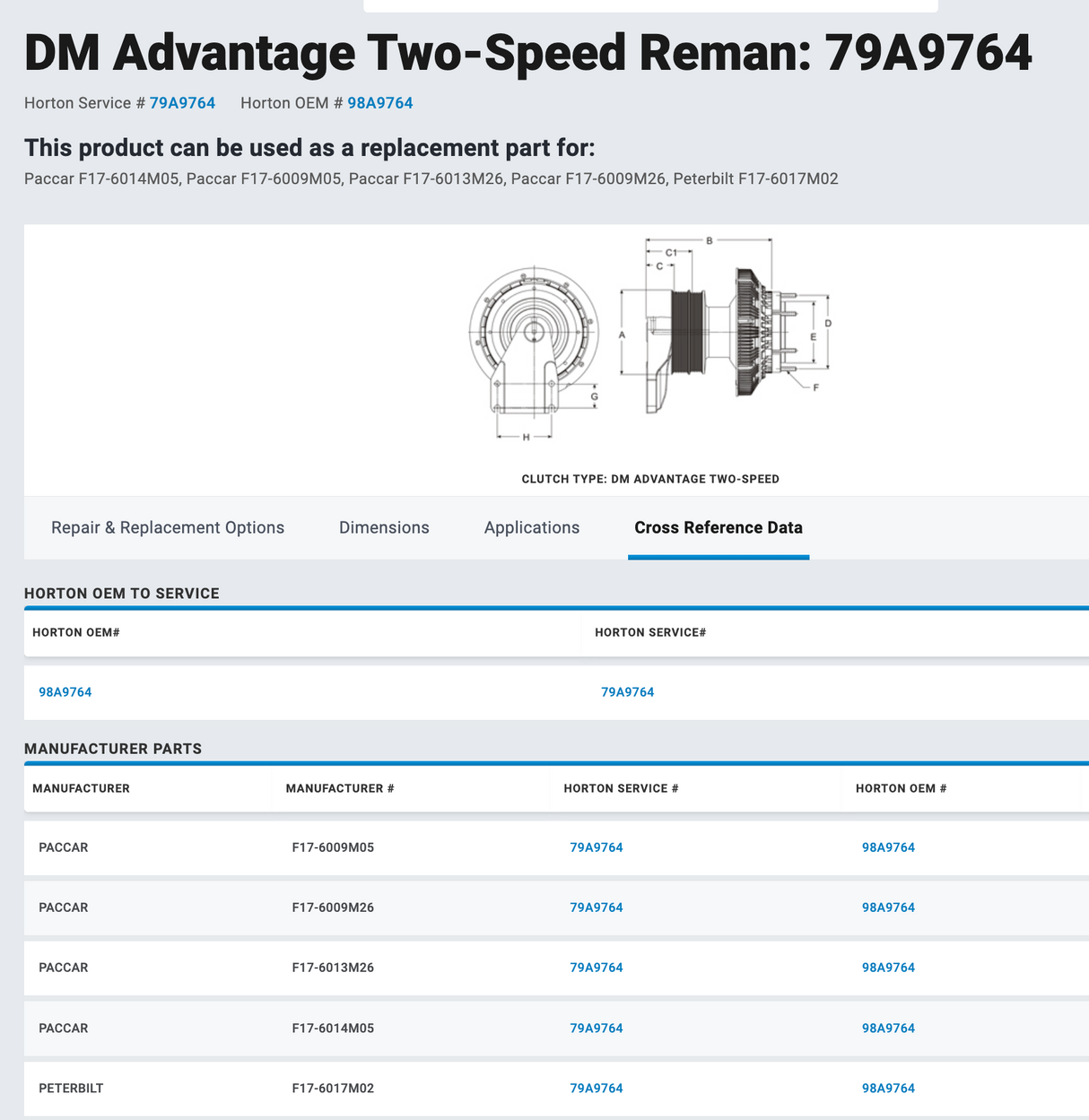Select 79A9764 in the F17-6014M05 row
The height and width of the screenshot is (1120, 1089).
click(596, 1029)
